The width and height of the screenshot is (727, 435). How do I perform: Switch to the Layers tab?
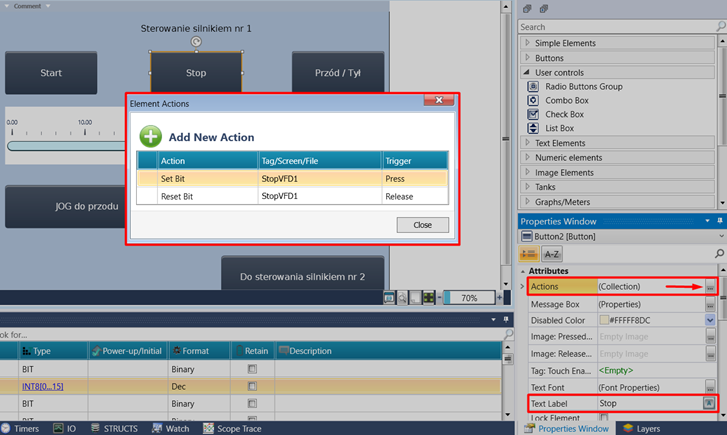click(641, 428)
